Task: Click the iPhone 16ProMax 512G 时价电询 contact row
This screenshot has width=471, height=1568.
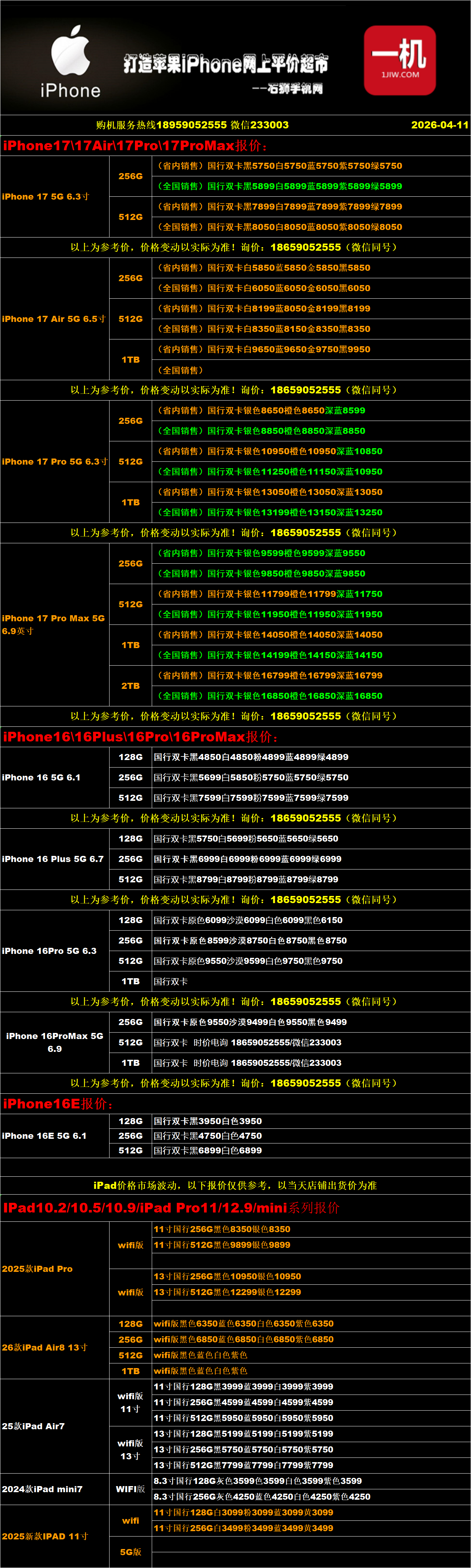Action: [247, 1043]
